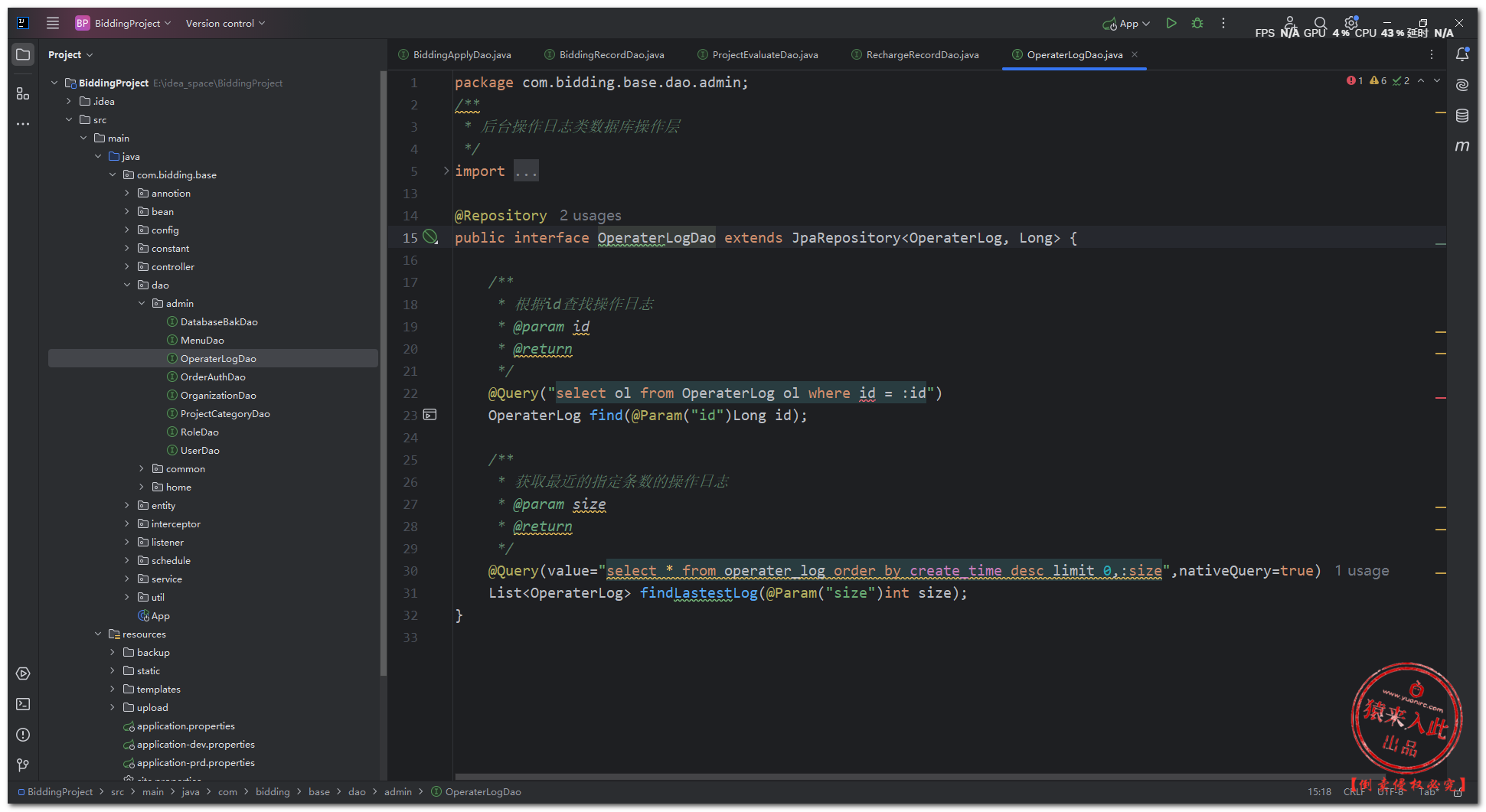Open the Notifications bell panel
The image size is (1486, 812).
pyautogui.click(x=1462, y=54)
